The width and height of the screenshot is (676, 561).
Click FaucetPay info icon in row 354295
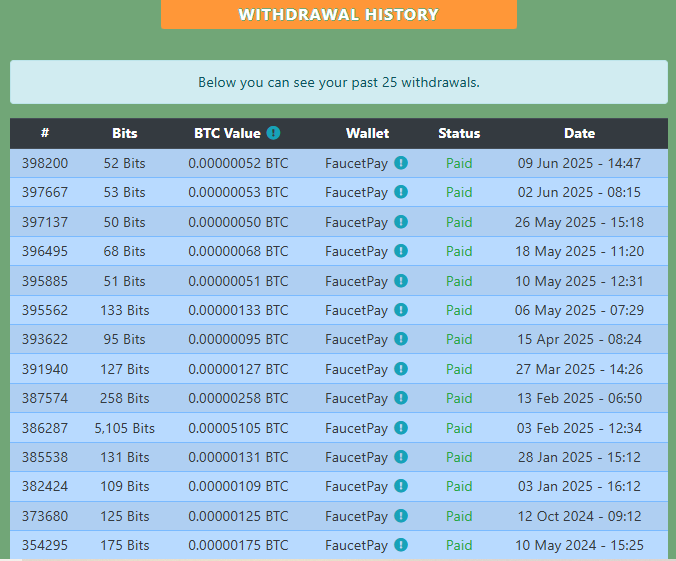tap(401, 545)
